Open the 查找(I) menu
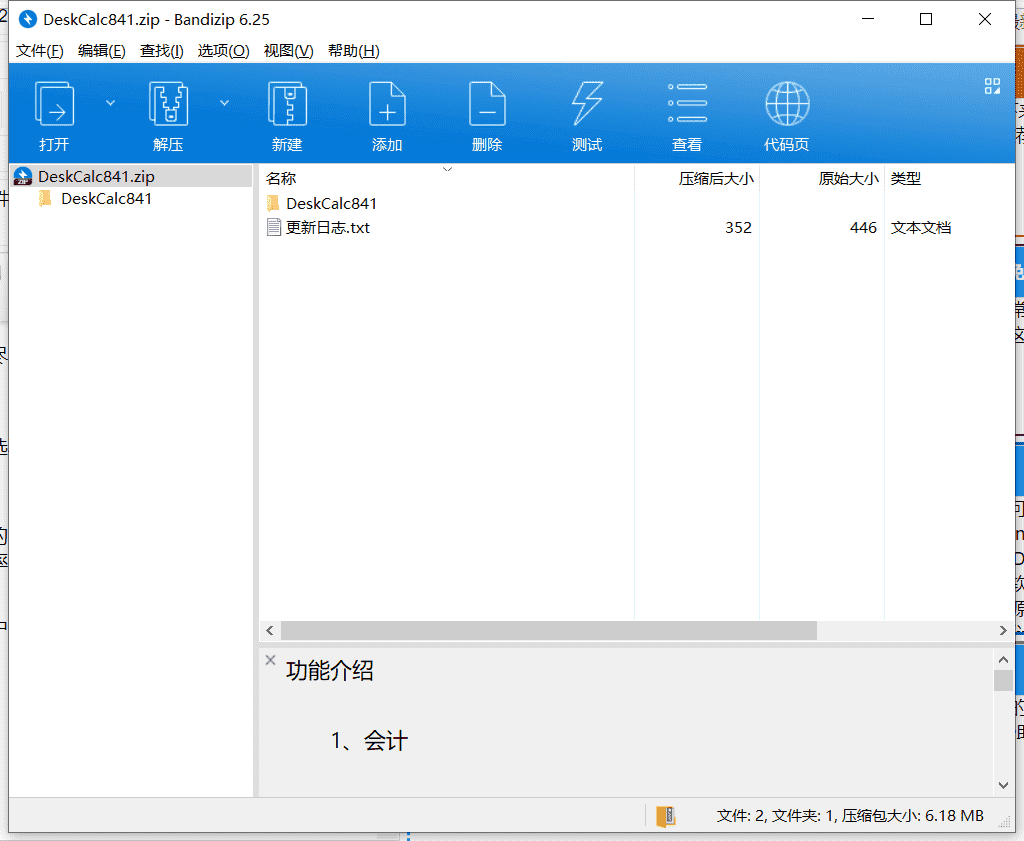 [161, 51]
